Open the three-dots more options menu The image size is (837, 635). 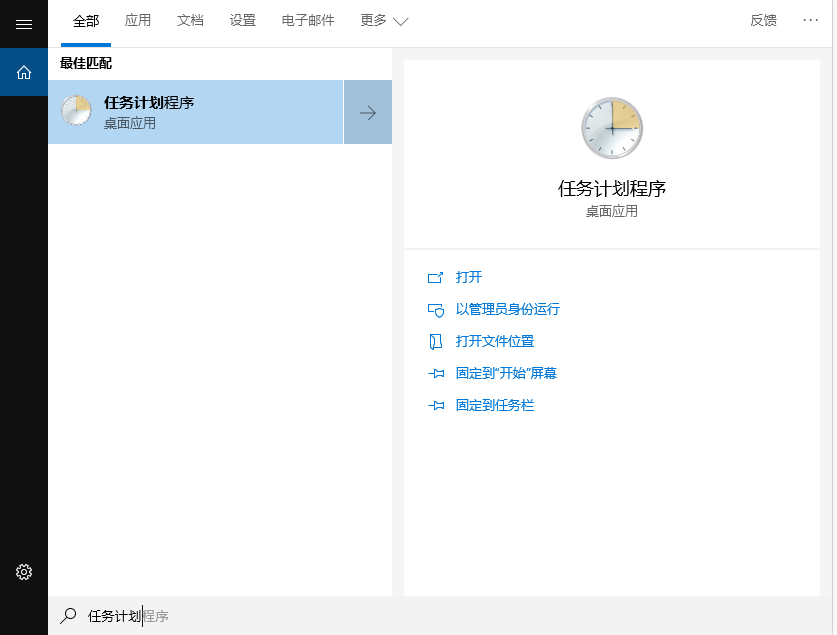(x=810, y=20)
